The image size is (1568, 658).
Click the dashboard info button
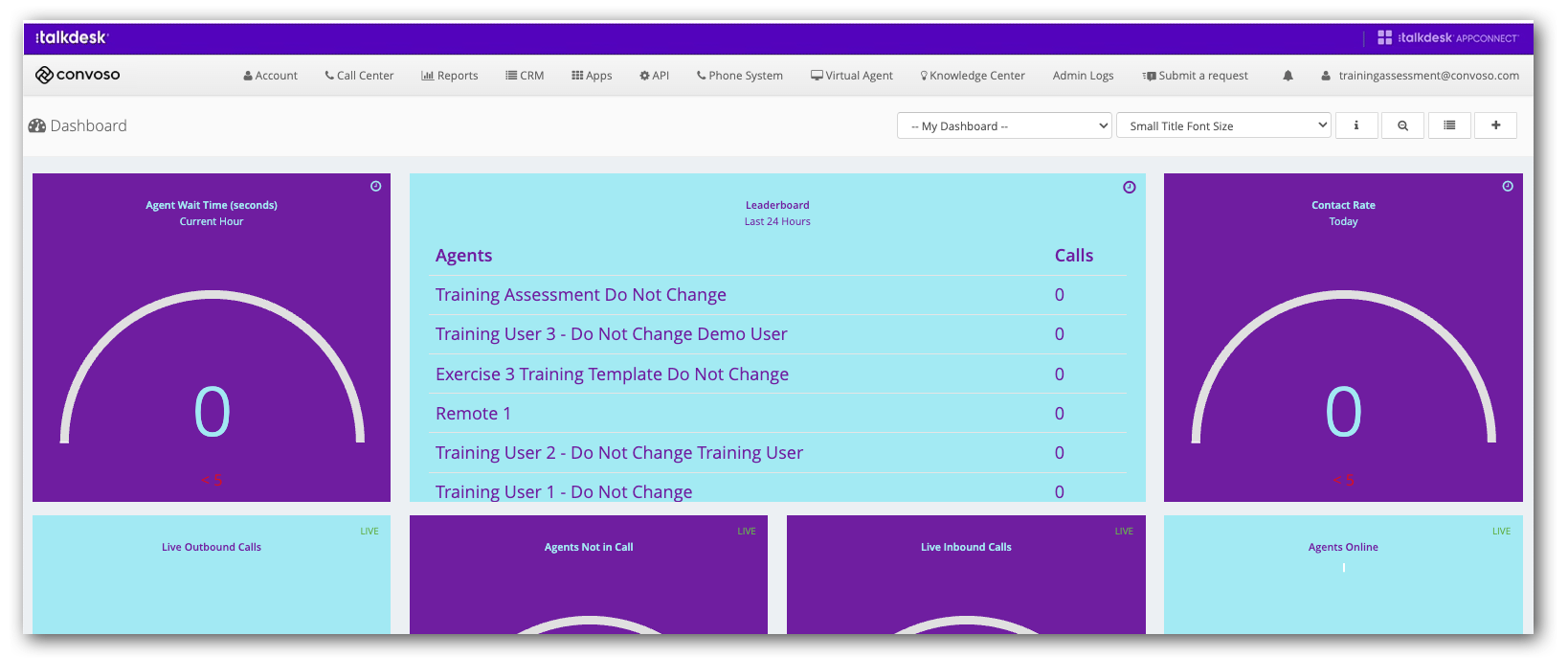(x=1355, y=125)
